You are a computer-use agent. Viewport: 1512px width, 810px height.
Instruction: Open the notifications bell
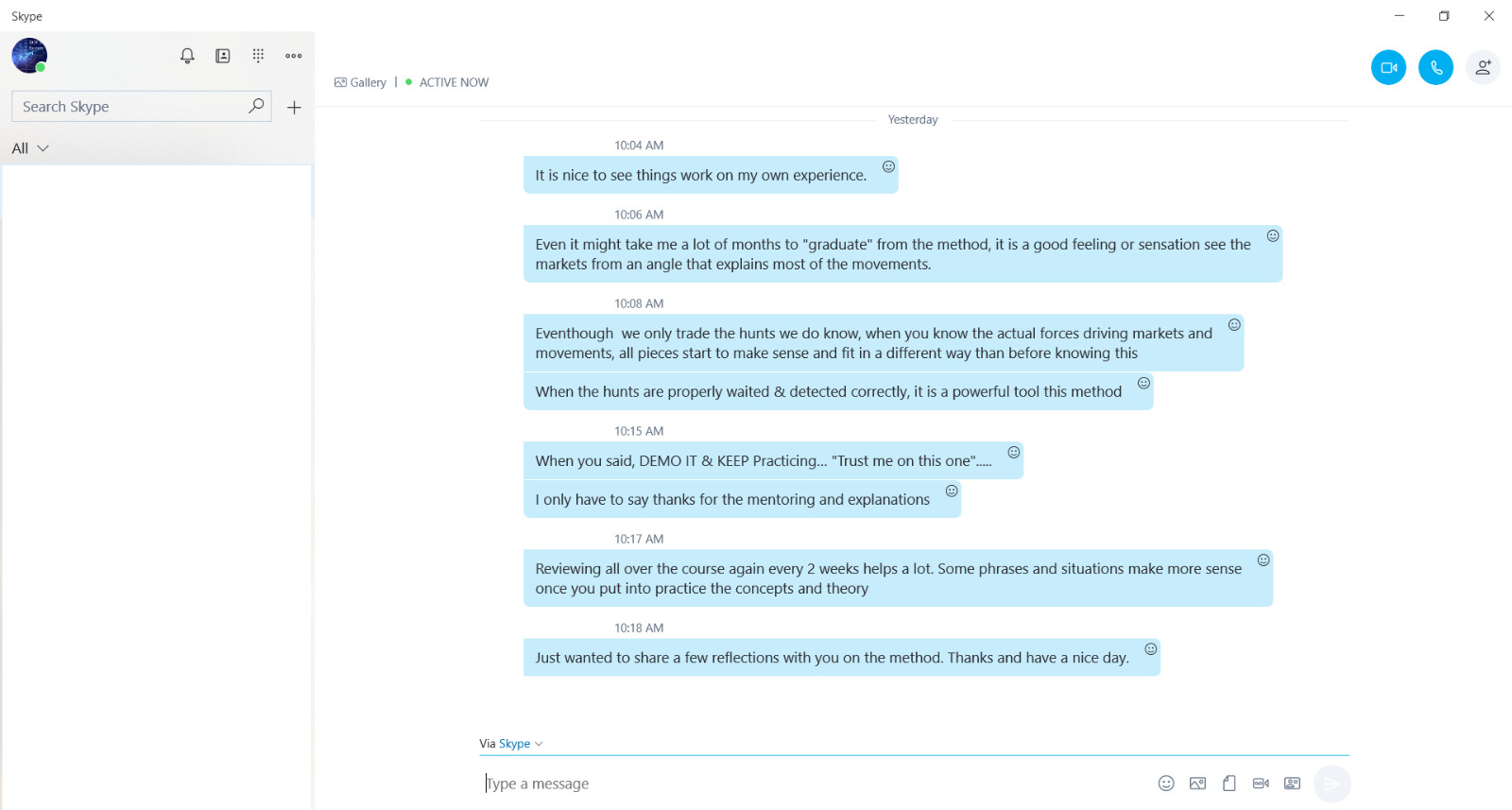(x=187, y=56)
